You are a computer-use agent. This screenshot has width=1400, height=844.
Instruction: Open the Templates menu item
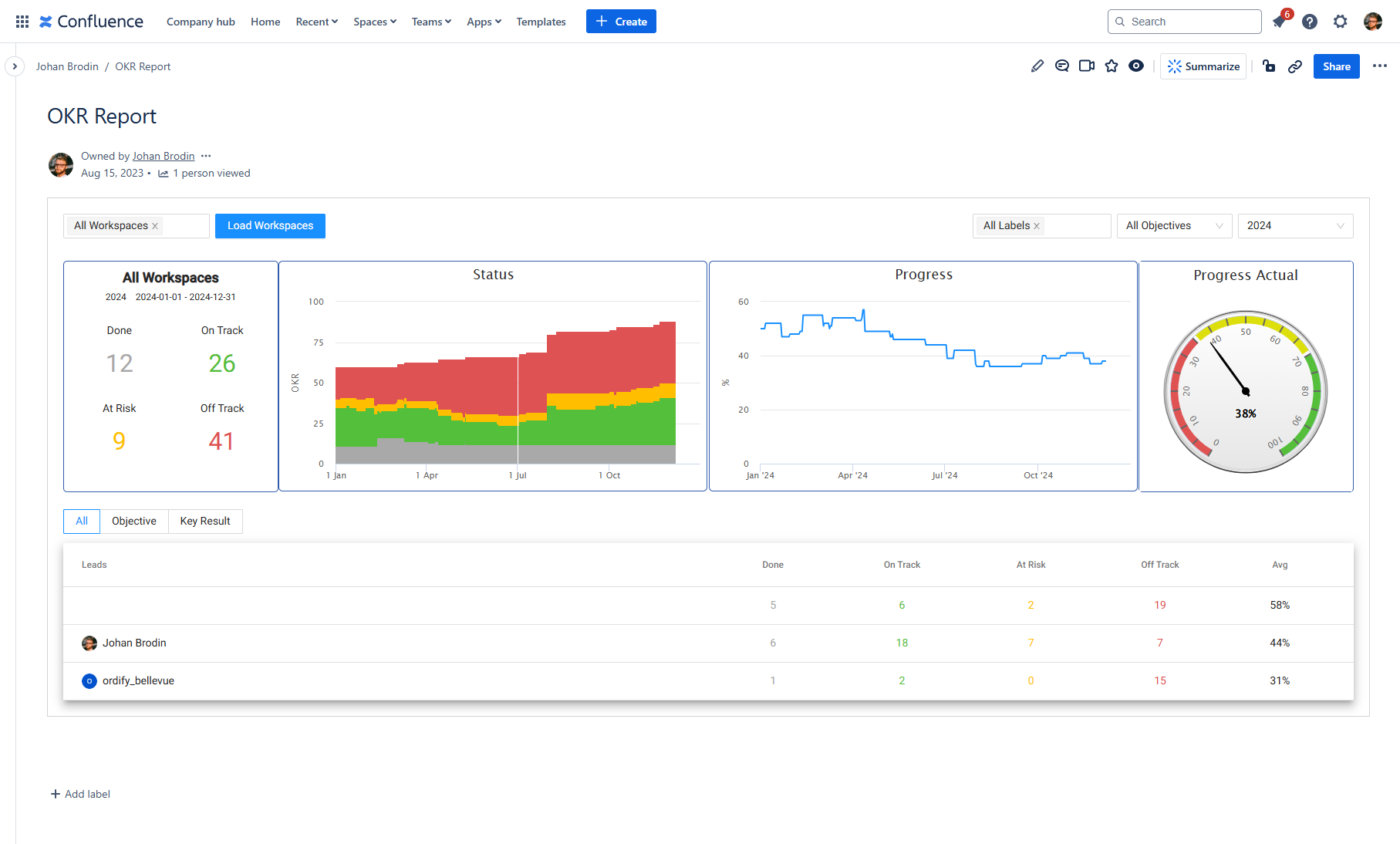[x=541, y=22]
